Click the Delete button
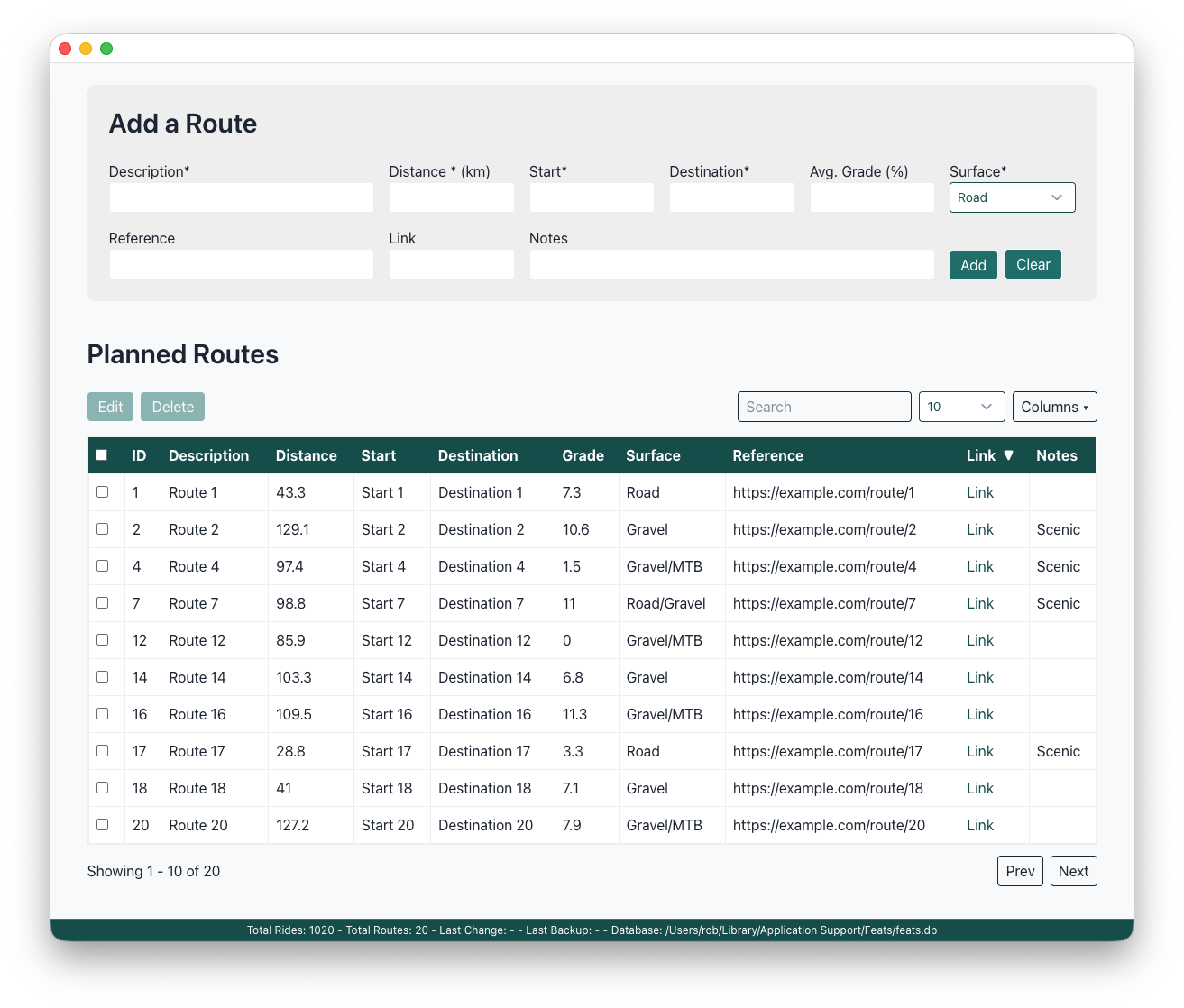 [172, 407]
